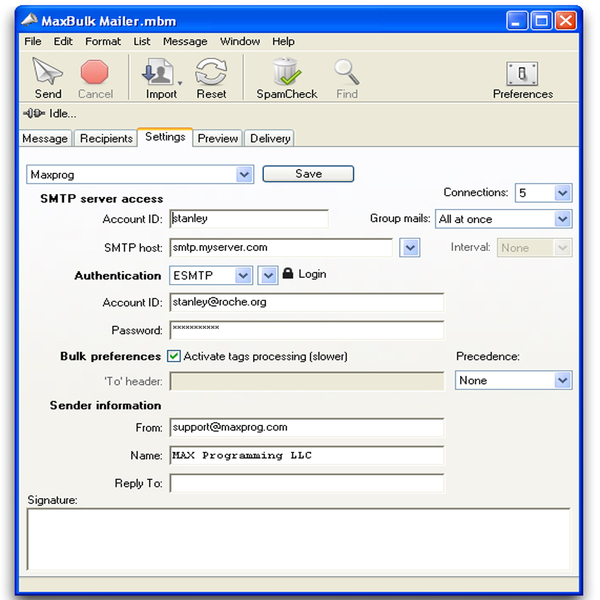Open the Maxprog settings profile dropdown
The width and height of the screenshot is (600, 600).
pos(140,174)
